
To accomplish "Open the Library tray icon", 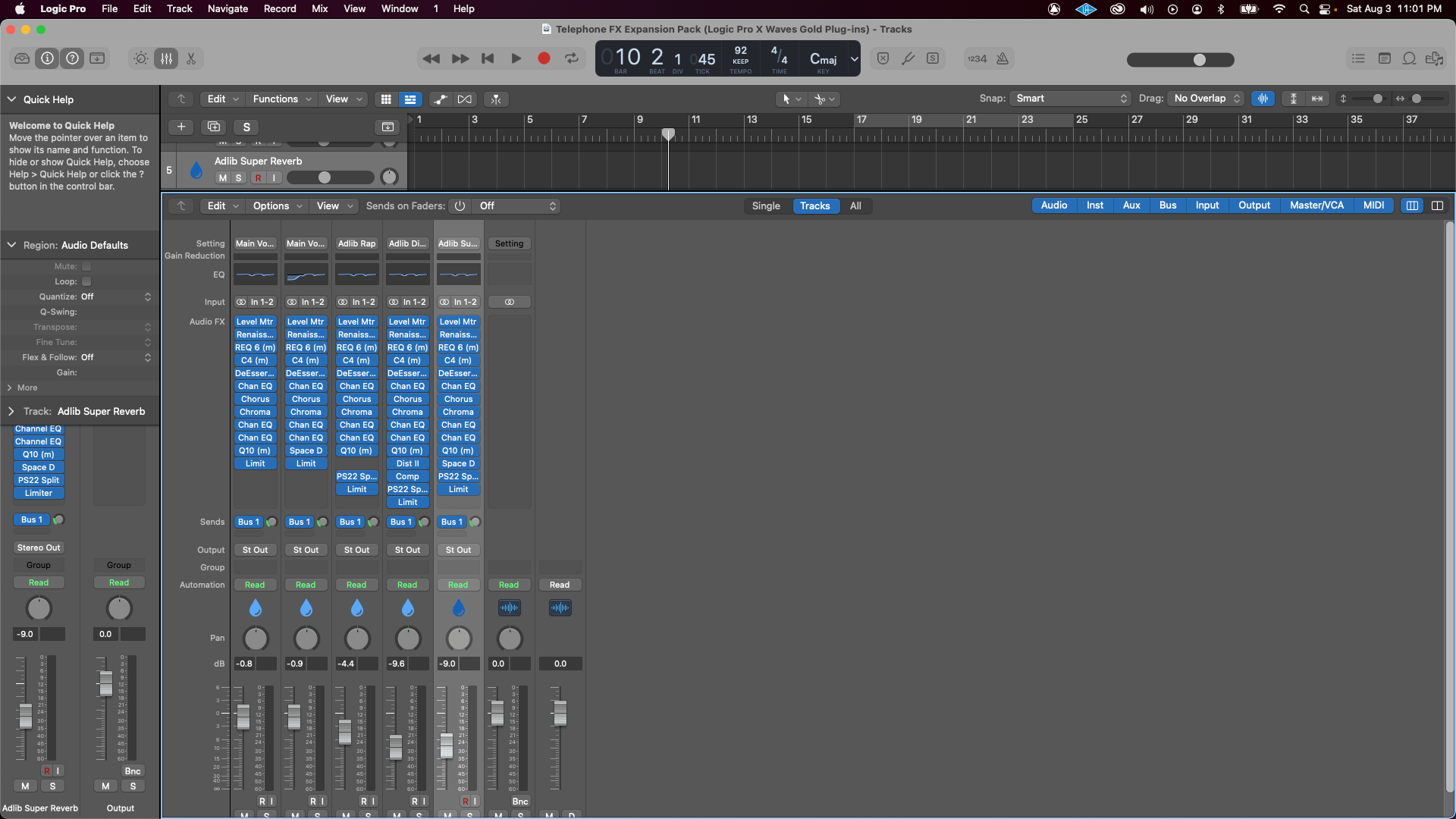I will click(x=22, y=58).
